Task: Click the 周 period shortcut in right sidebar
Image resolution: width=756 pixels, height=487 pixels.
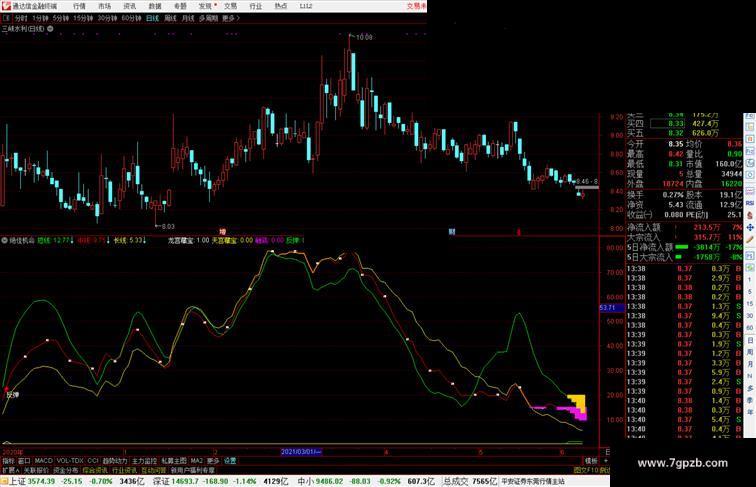Action: [x=750, y=352]
